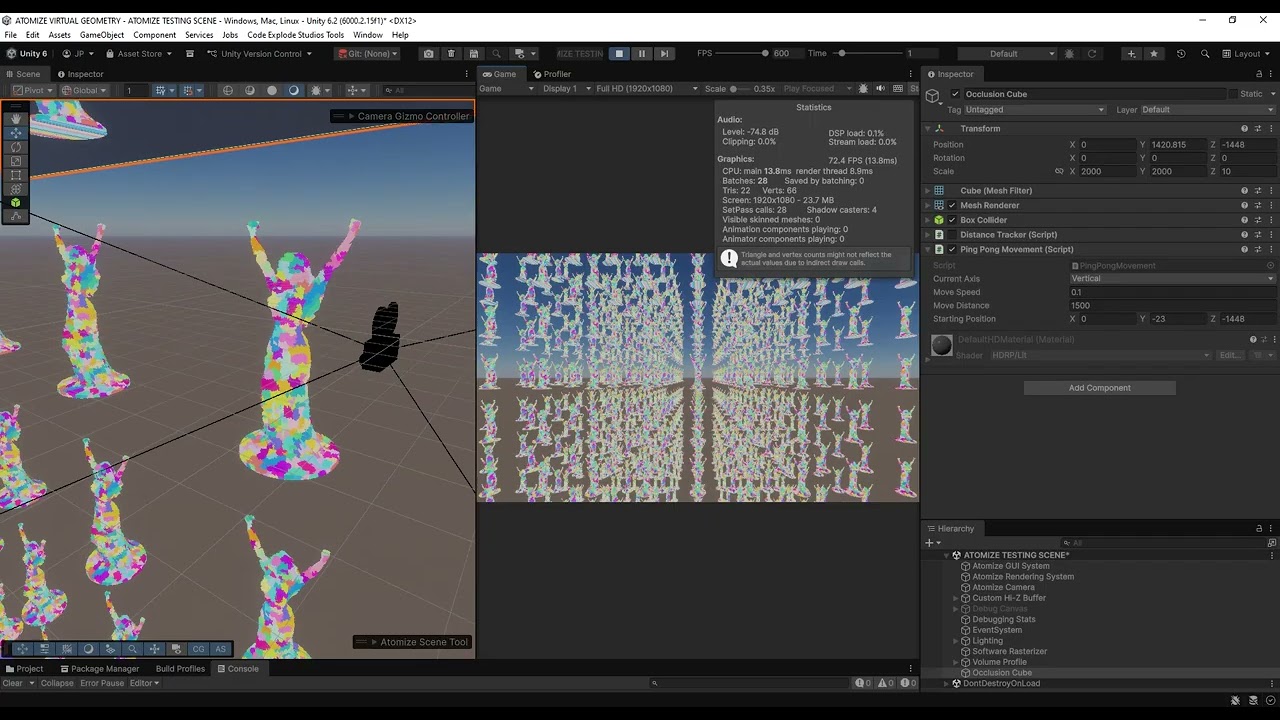The width and height of the screenshot is (1280, 720).
Task: Toggle Collapse in Console toolbar
Action: (x=57, y=684)
